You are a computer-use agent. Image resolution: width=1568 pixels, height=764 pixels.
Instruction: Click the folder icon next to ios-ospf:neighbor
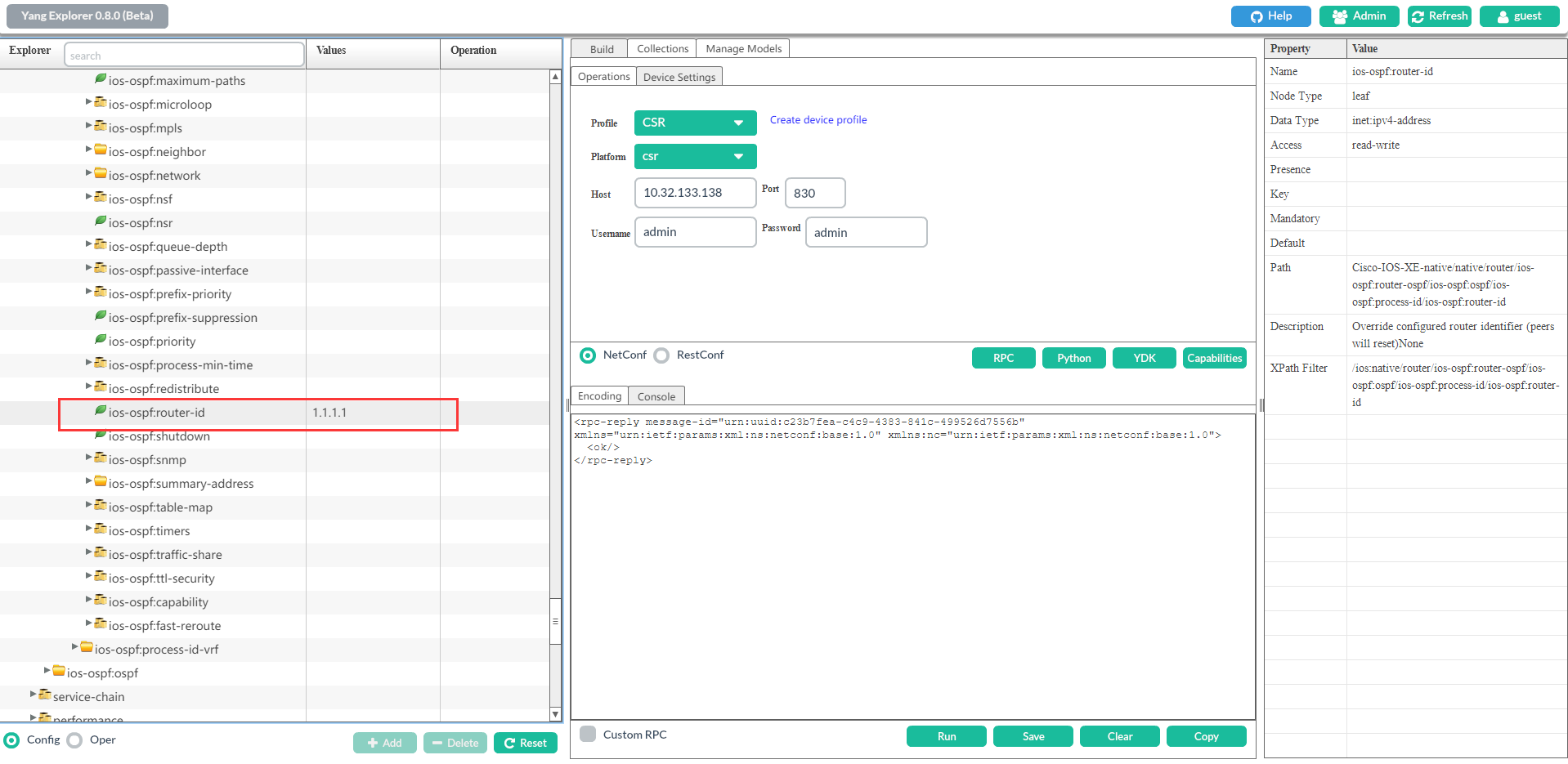tap(100, 150)
